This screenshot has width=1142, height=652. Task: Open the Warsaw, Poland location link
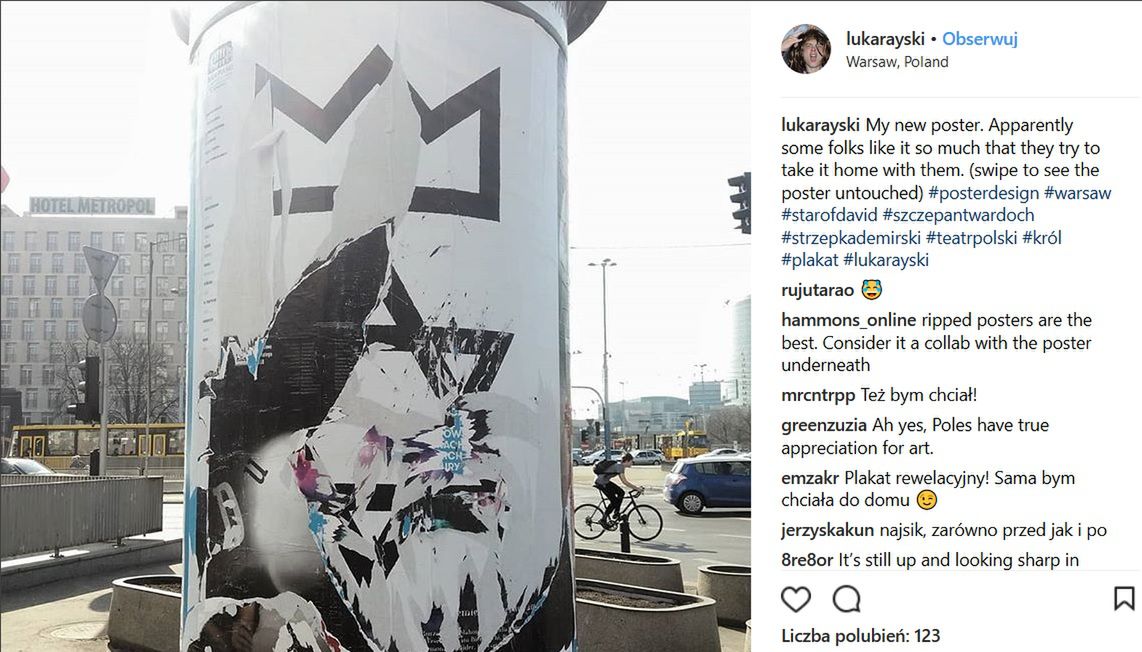897,62
